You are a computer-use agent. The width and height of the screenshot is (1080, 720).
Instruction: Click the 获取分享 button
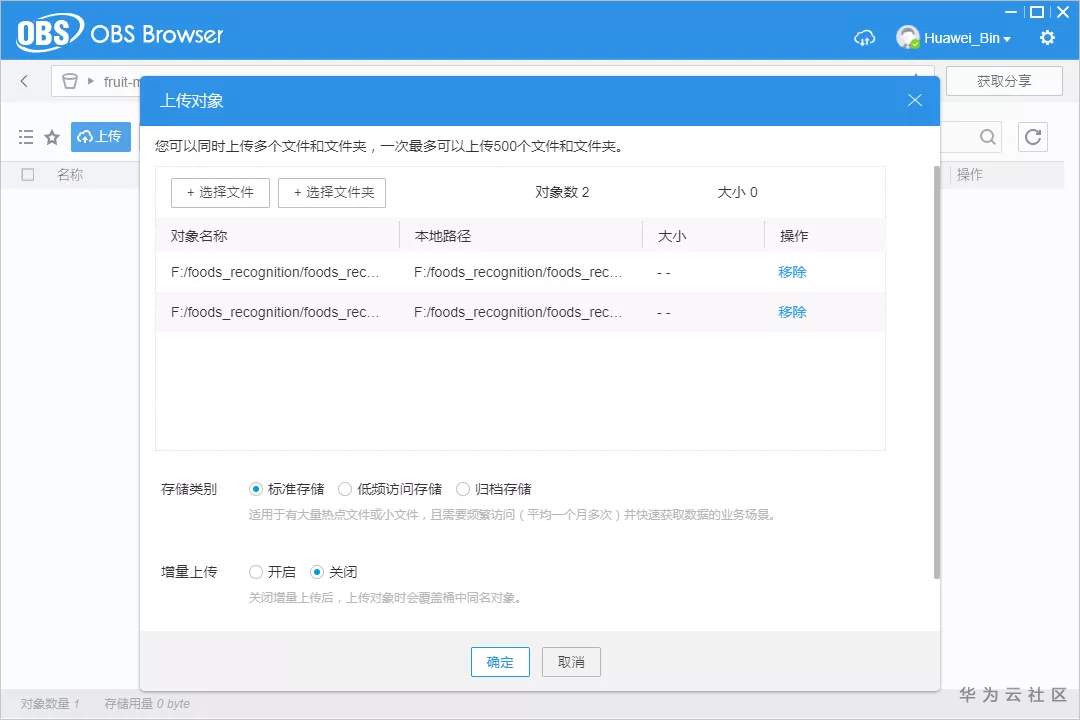1004,81
